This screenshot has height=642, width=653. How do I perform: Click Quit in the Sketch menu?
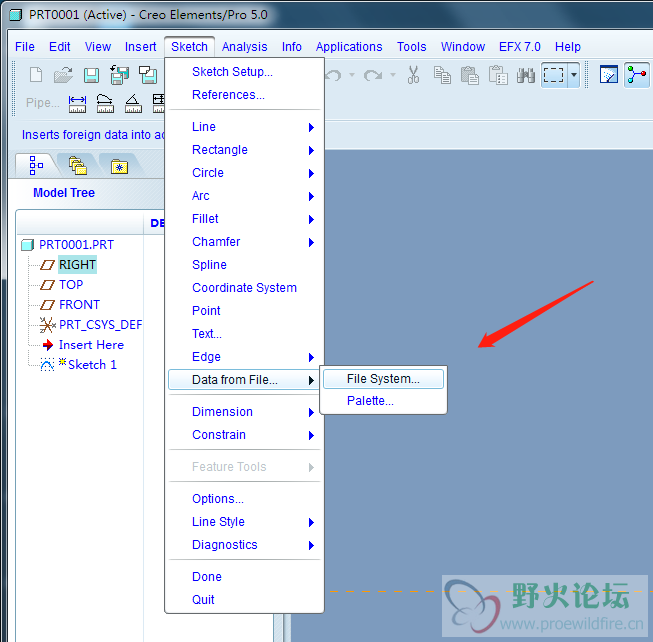coord(244,600)
